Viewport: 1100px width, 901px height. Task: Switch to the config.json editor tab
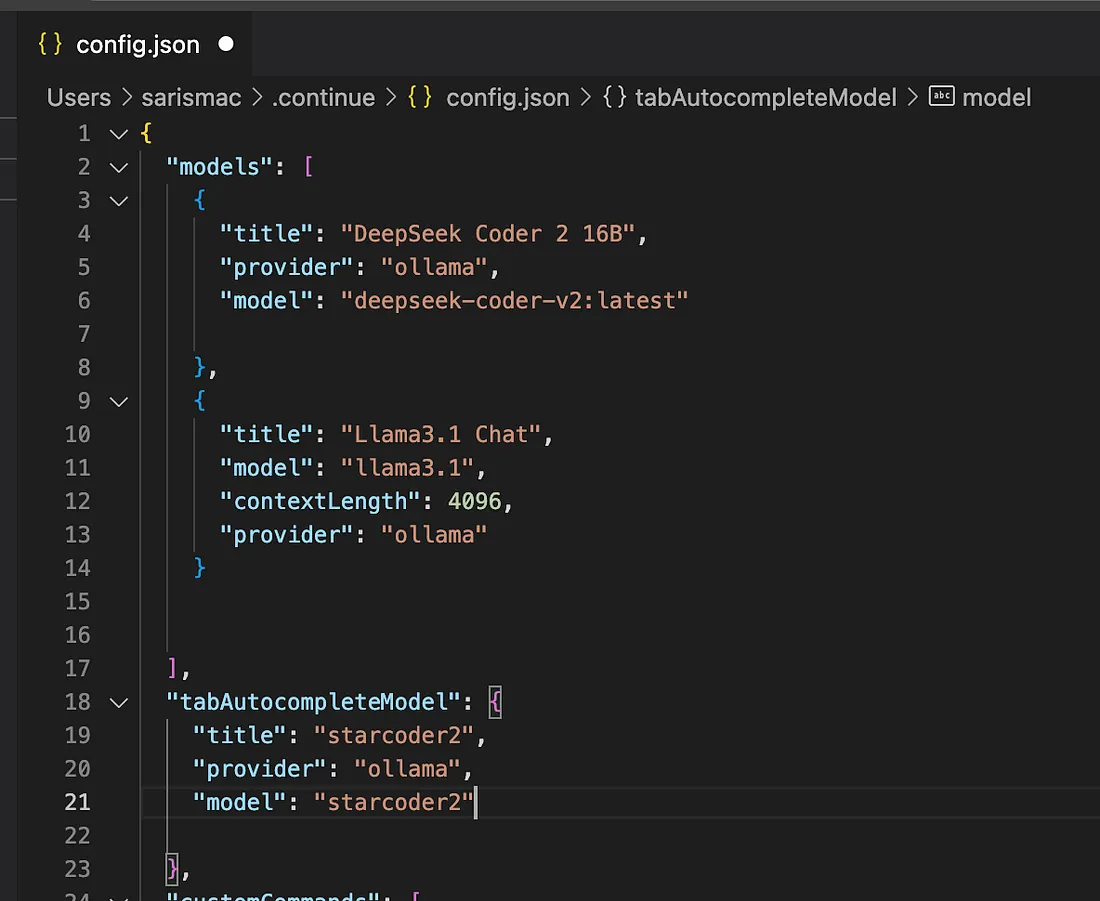pos(137,44)
